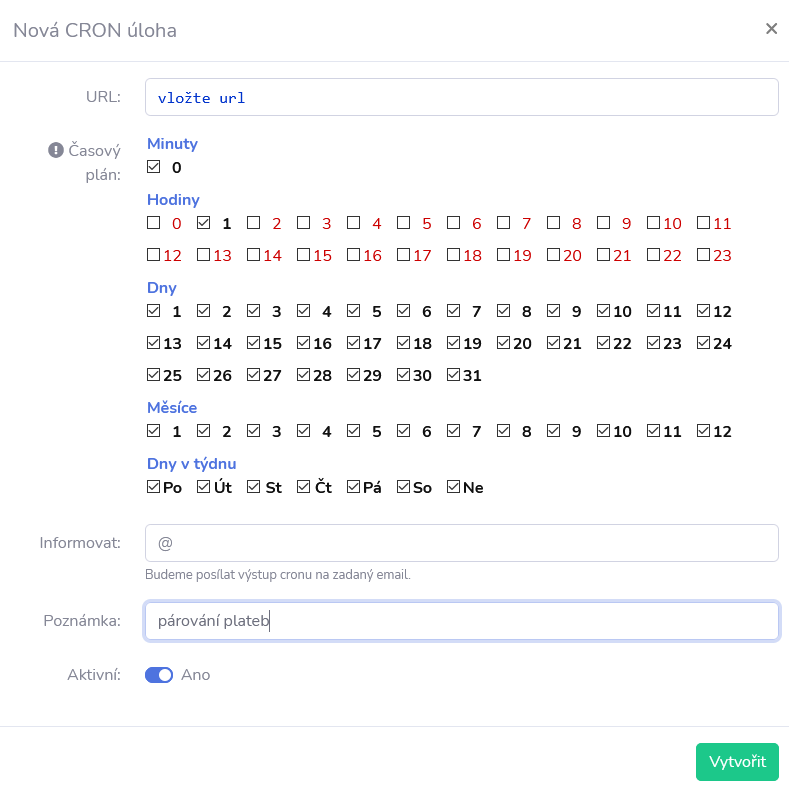Uncheck So in Dny v týdnu
789x791 pixels.
tap(404, 487)
